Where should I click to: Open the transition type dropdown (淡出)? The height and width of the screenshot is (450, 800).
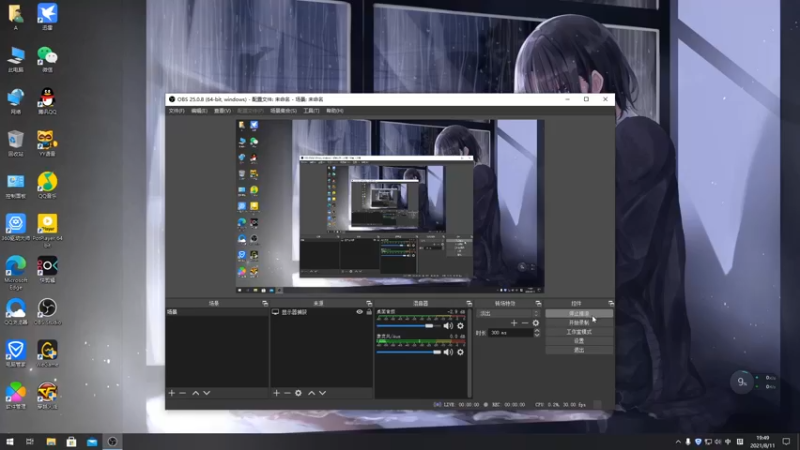point(508,313)
